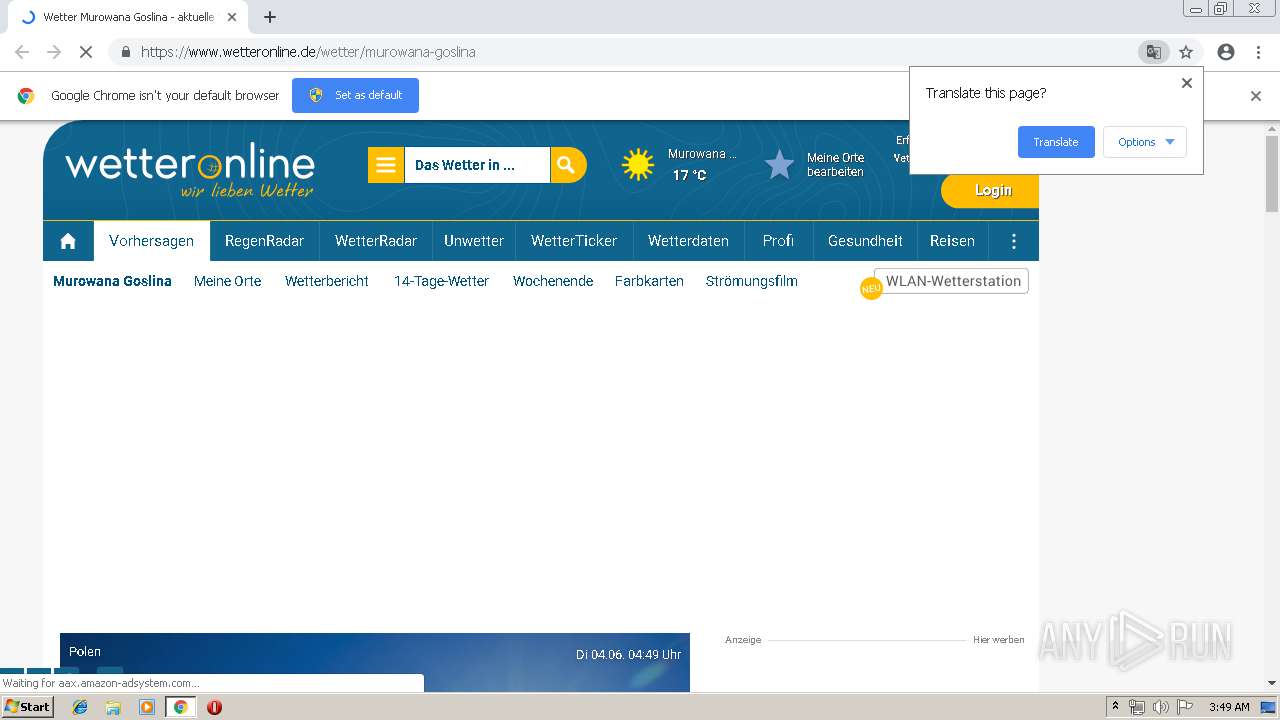Viewport: 1280px width, 720px height.
Task: Open the Windows Start menu
Action: (x=28, y=707)
